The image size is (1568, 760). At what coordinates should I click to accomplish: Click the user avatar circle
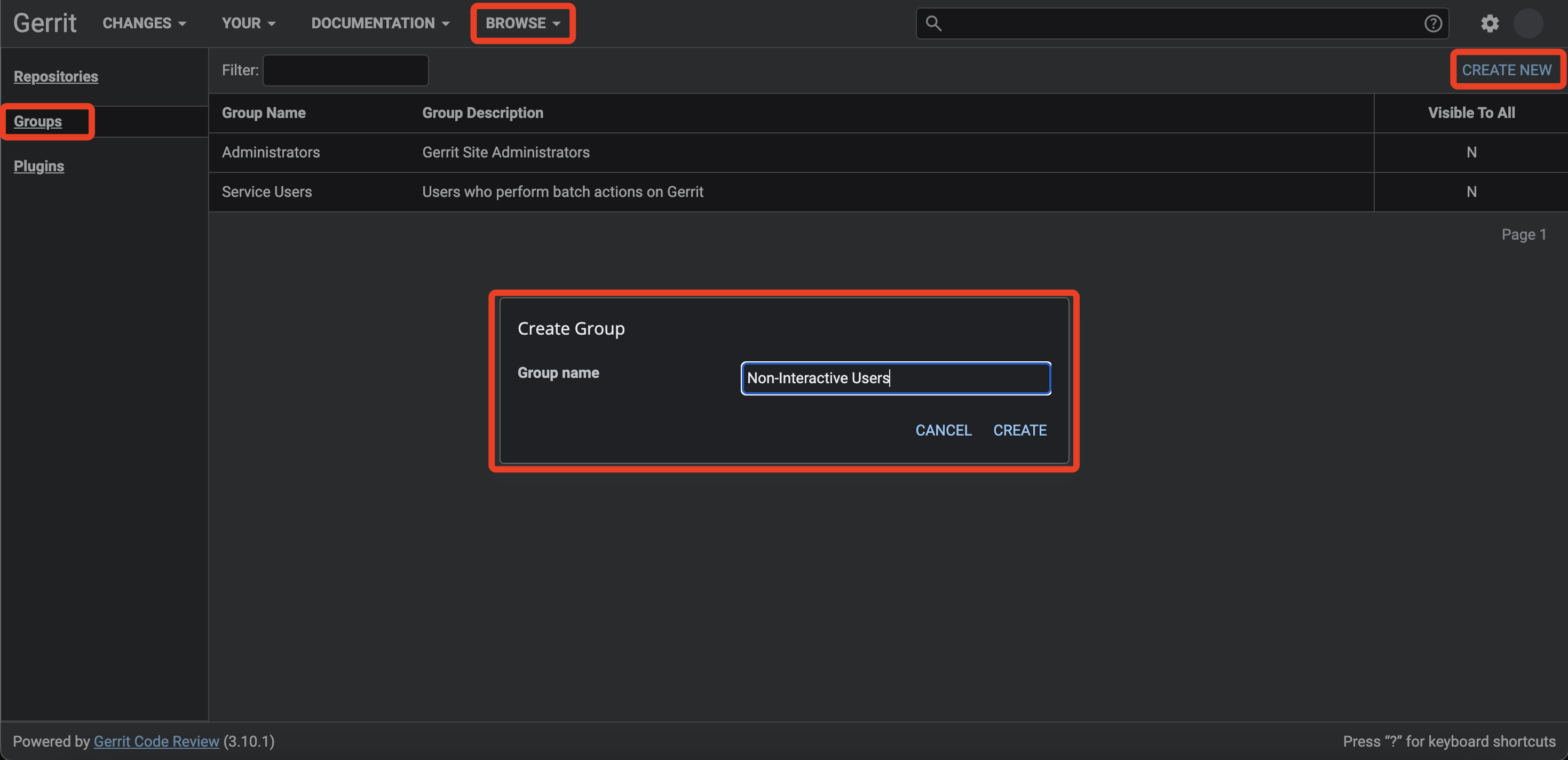click(x=1527, y=23)
